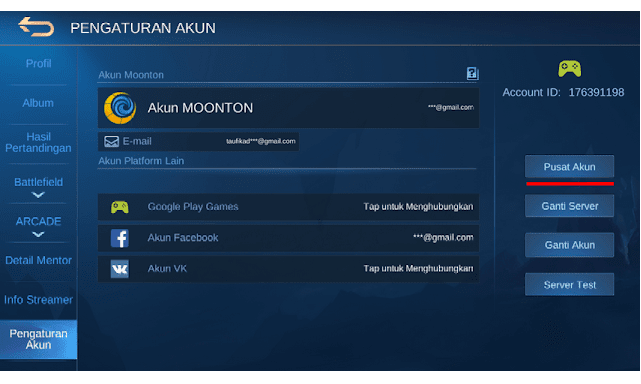This screenshot has height=384, width=641.
Task: Select the Battlefield sidebar item
Action: pyautogui.click(x=38, y=182)
